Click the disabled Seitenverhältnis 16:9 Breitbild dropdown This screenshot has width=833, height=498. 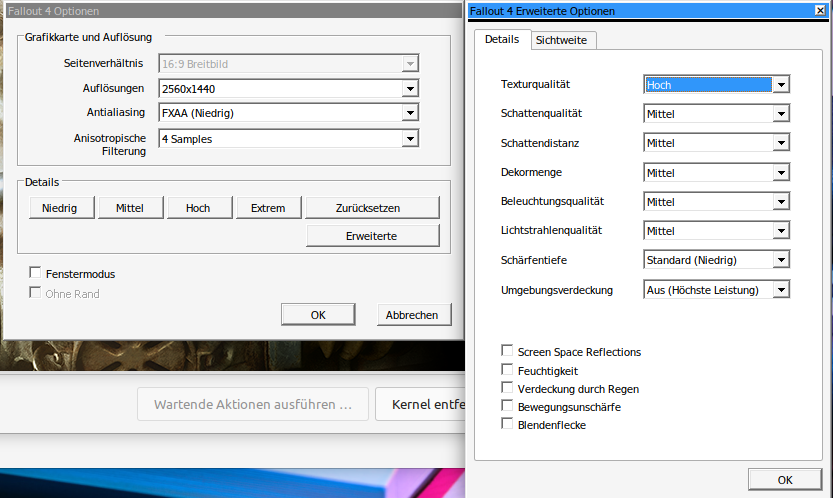(x=288, y=64)
